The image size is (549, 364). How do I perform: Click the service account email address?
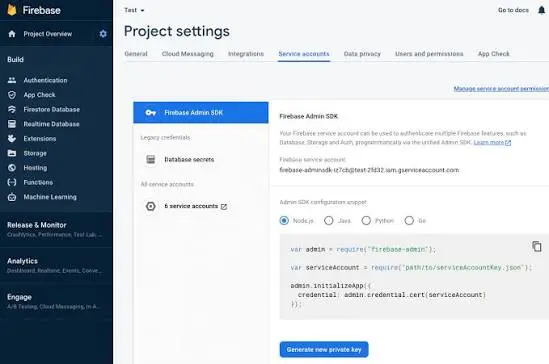(369, 170)
